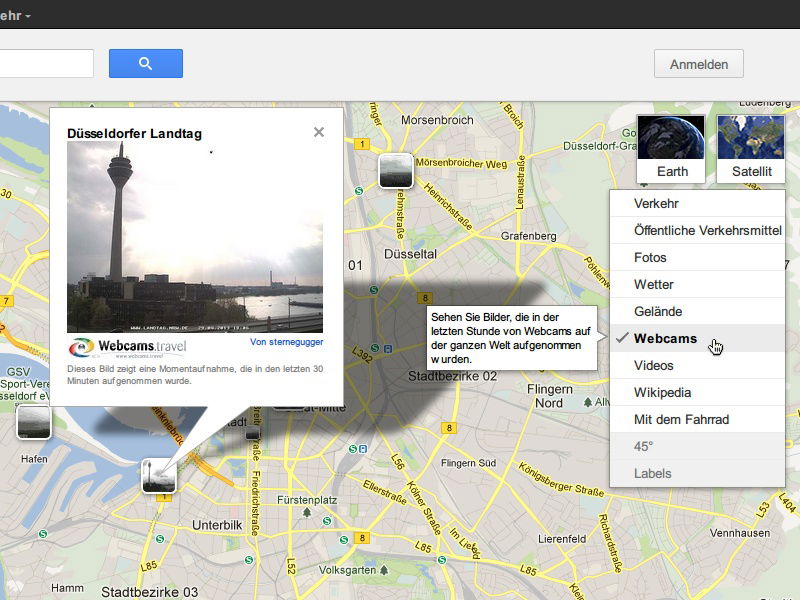
Task: Open webcam marker above Hafen
Action: (x=34, y=422)
